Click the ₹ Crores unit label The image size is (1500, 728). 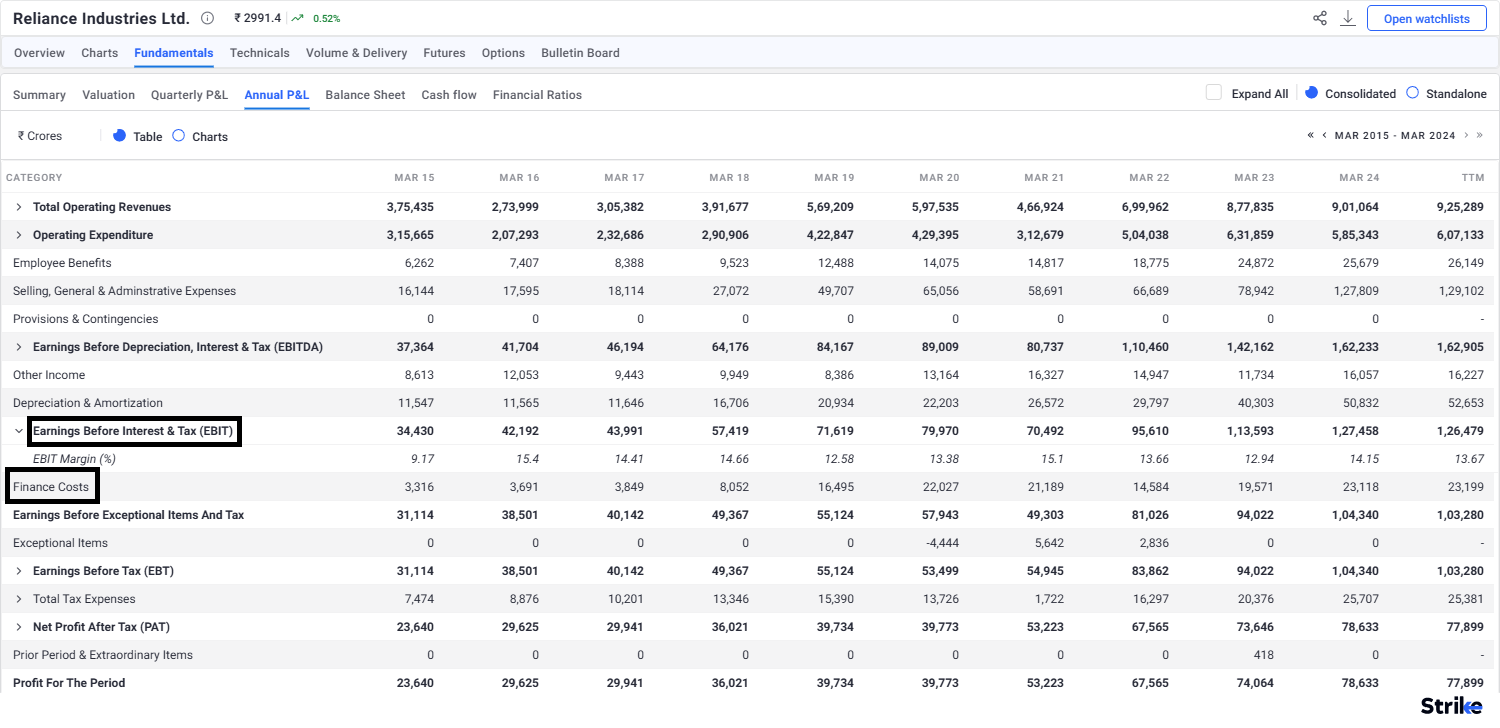[40, 136]
